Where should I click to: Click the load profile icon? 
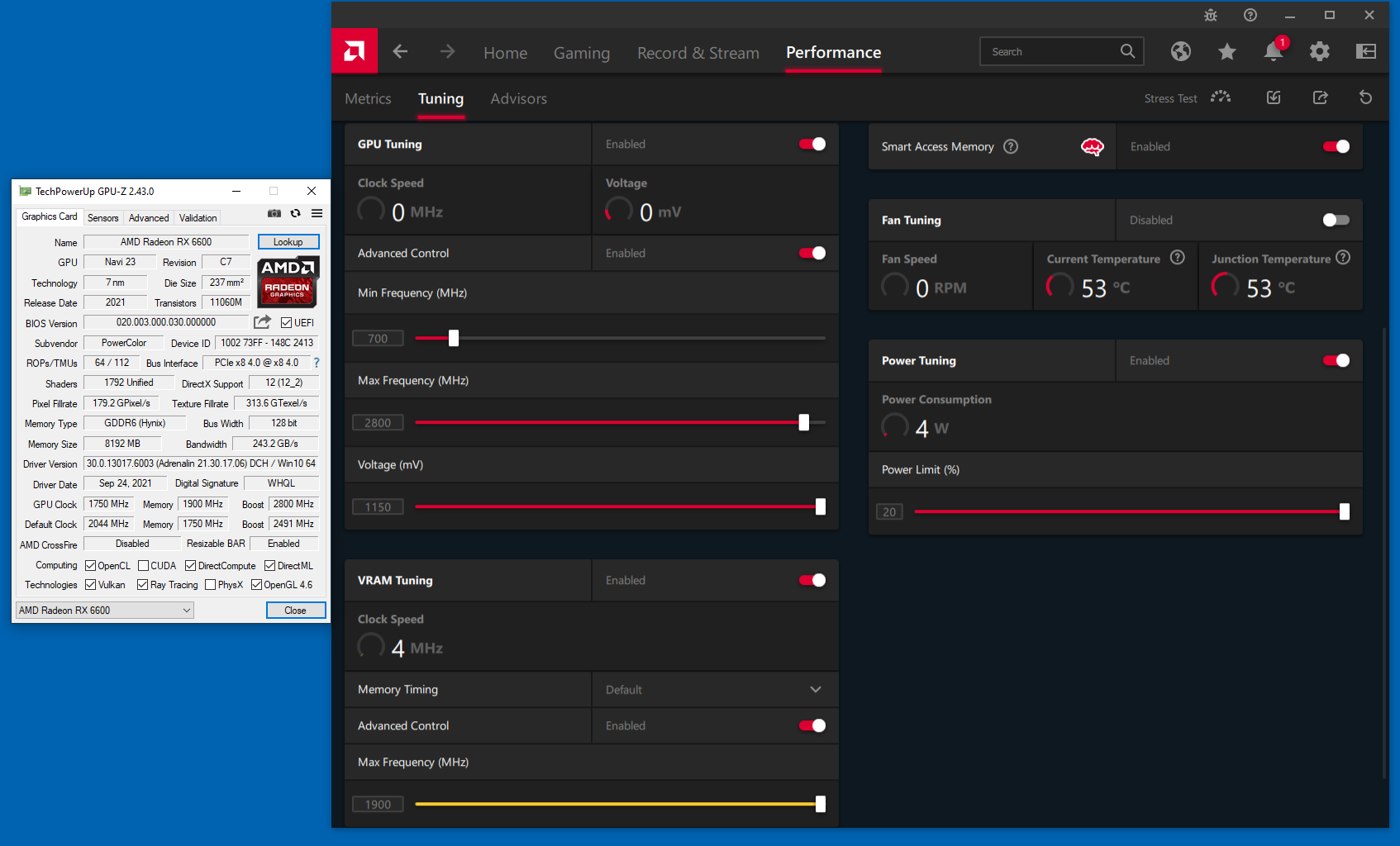[1274, 97]
